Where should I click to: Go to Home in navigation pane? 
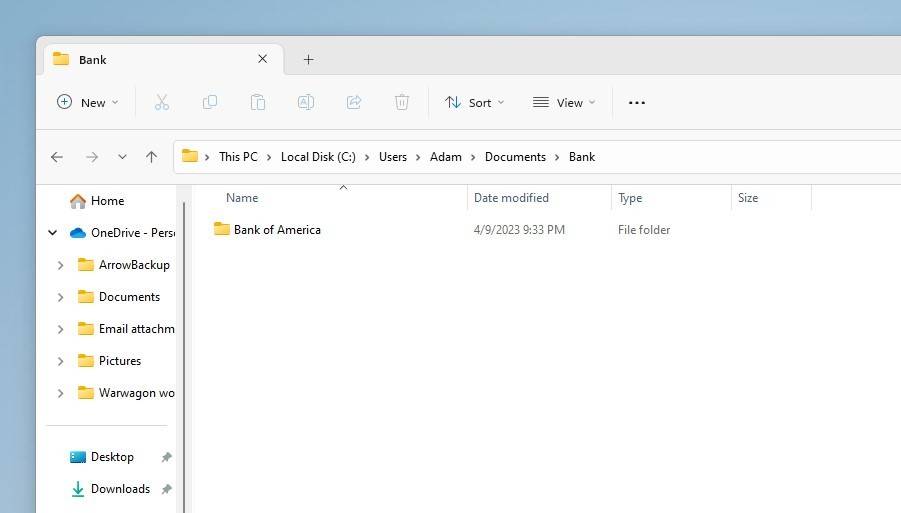coord(107,200)
